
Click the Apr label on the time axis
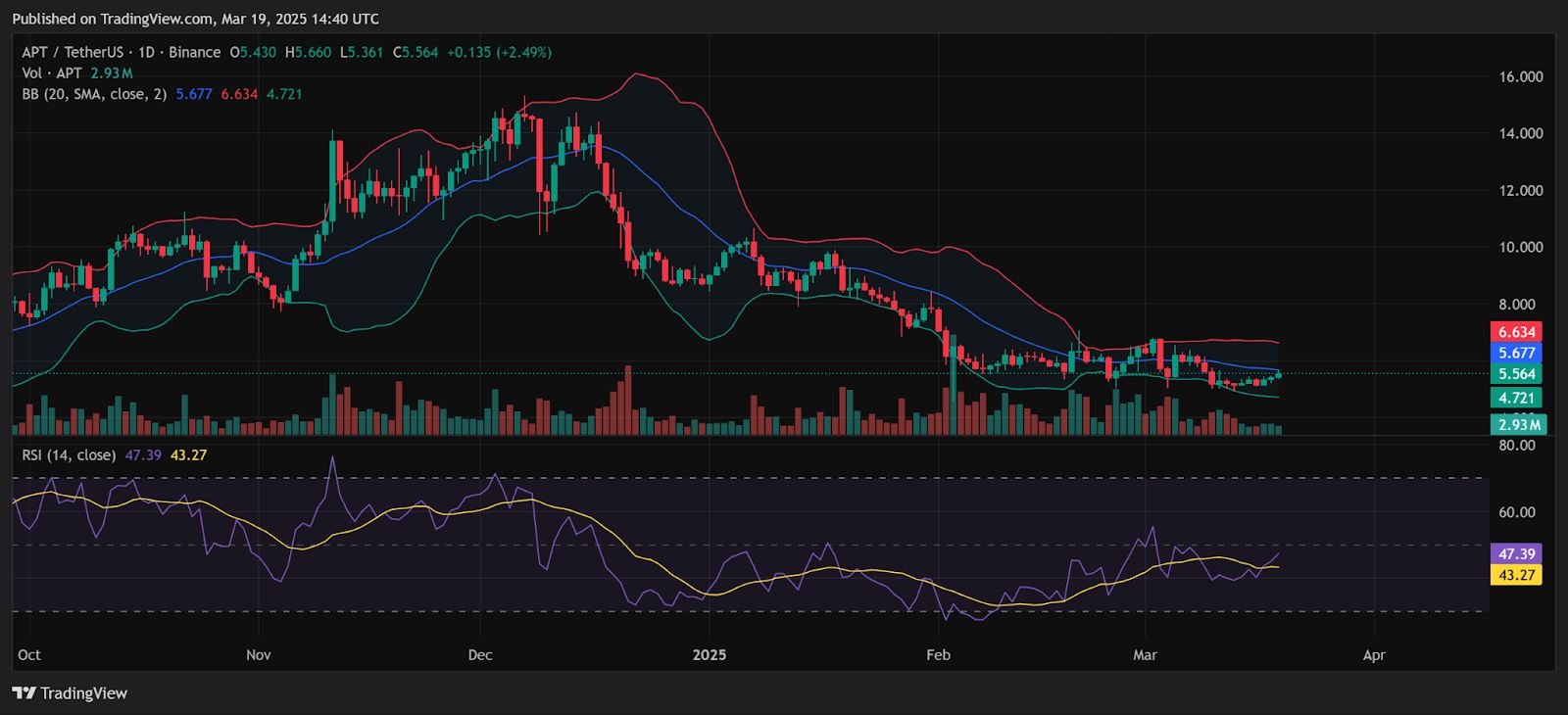click(1374, 654)
